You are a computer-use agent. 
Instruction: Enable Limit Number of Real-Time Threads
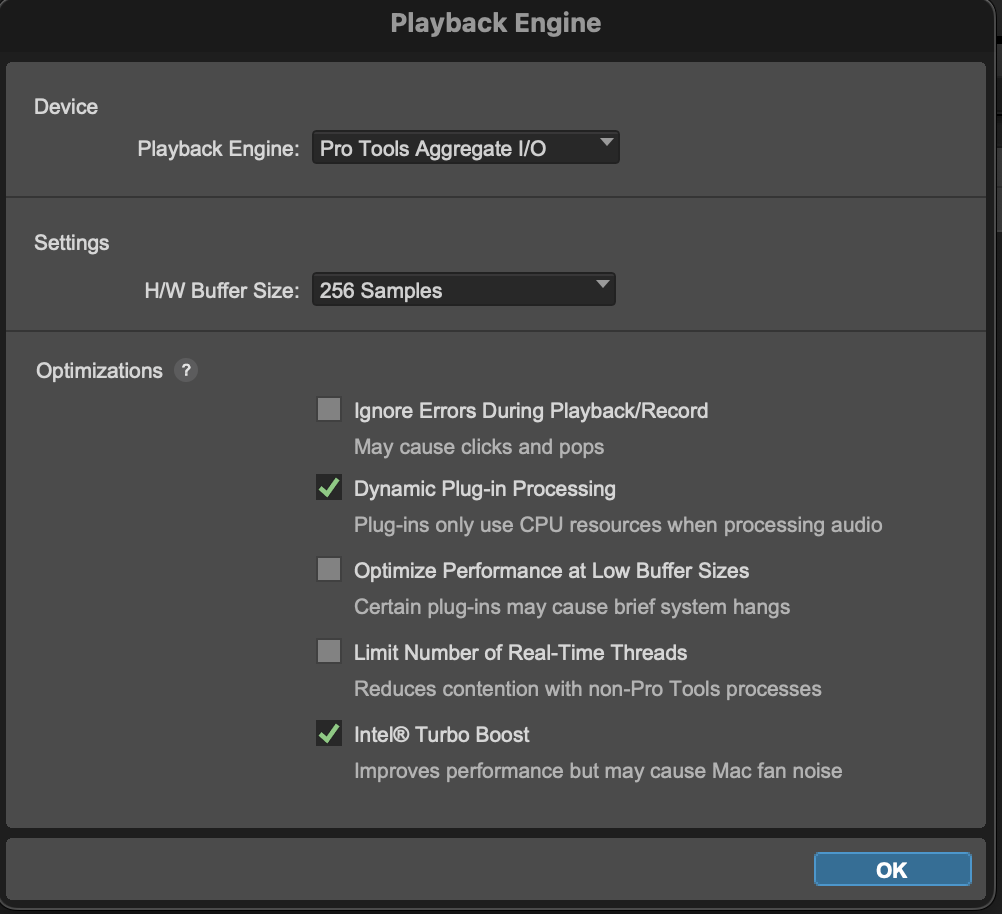tap(330, 651)
